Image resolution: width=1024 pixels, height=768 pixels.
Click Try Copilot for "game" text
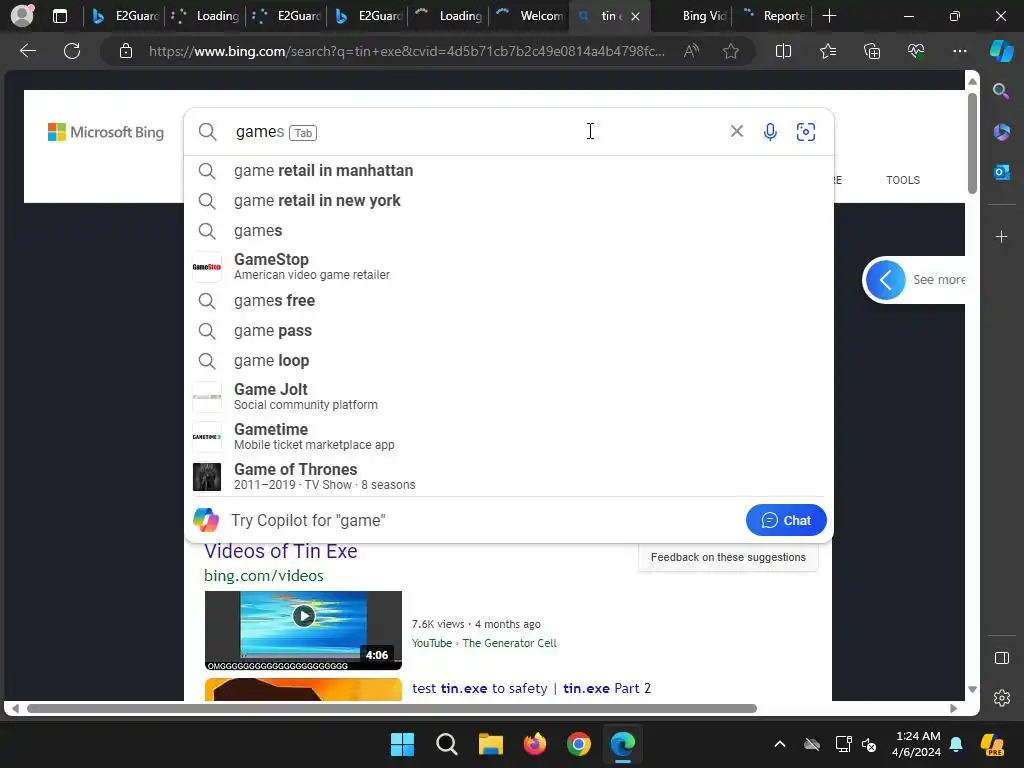coord(308,520)
